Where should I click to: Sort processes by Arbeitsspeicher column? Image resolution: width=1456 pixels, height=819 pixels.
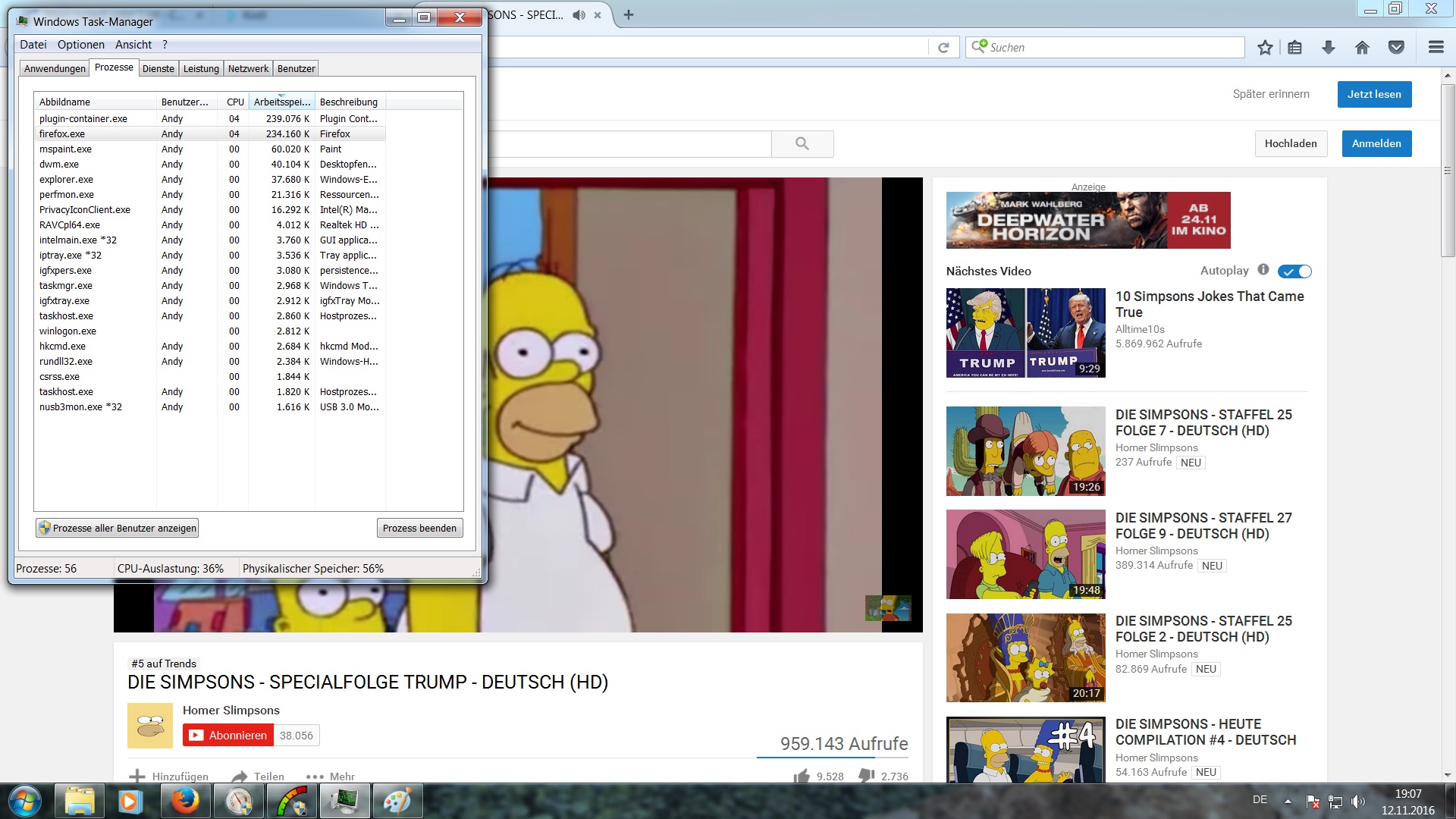[x=281, y=102]
